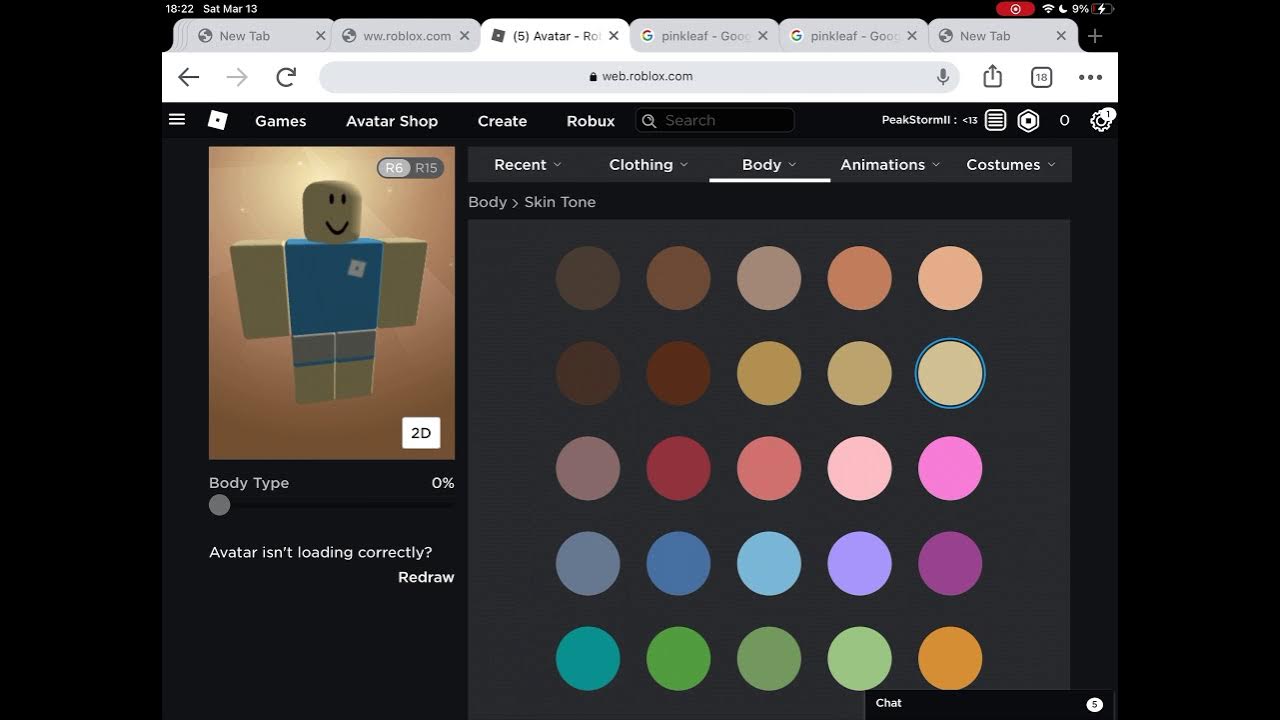Open the settings gear icon
The image size is (1280, 720).
1100,121
